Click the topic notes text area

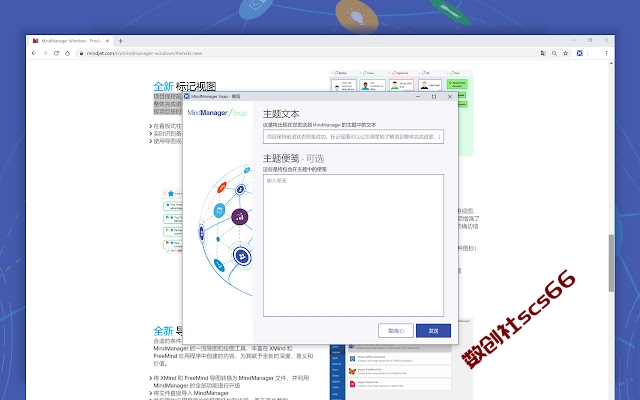click(x=353, y=245)
